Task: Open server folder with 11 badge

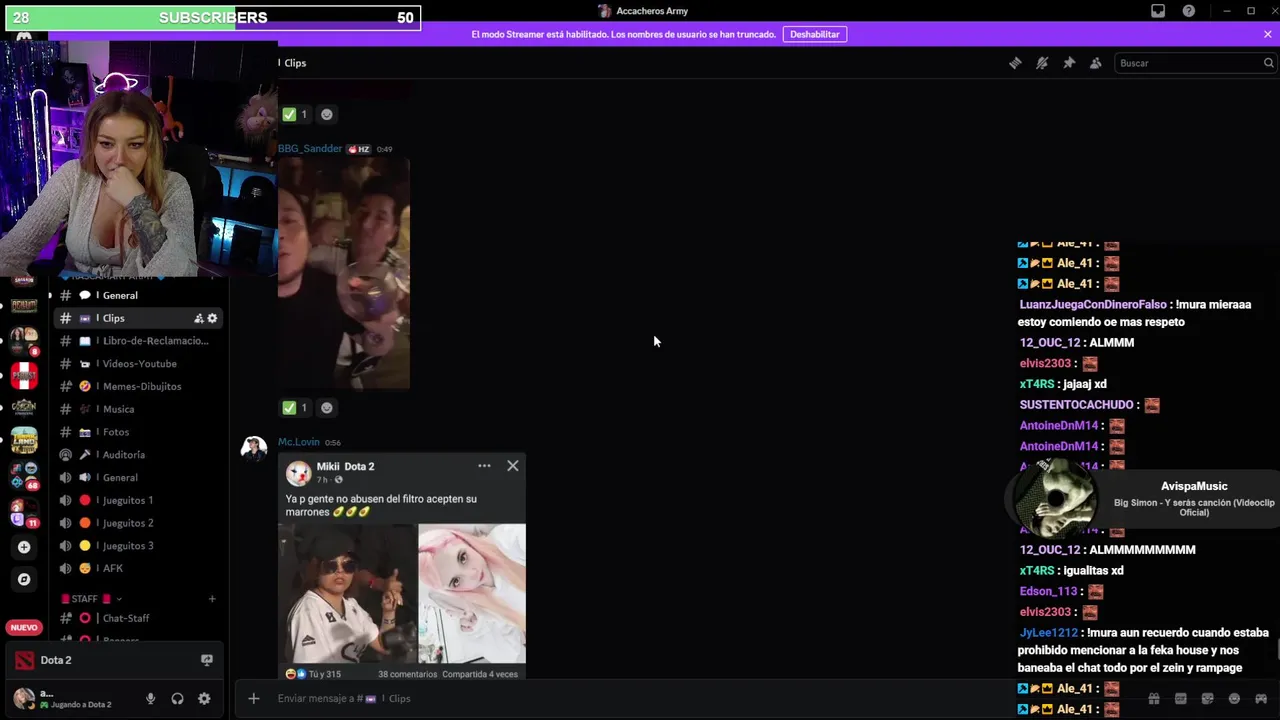Action: tap(24, 513)
